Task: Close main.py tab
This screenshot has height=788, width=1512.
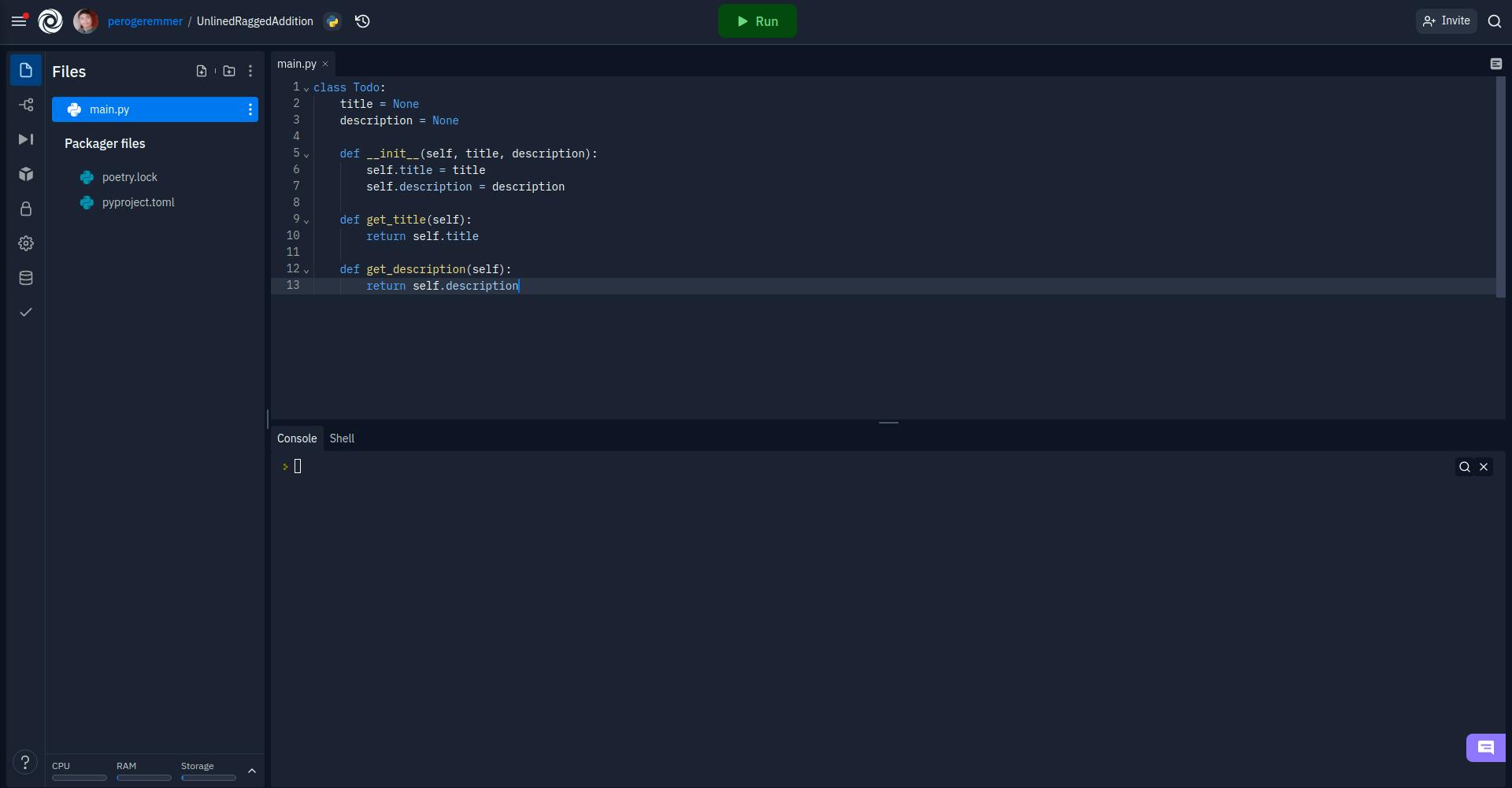Action: point(325,64)
